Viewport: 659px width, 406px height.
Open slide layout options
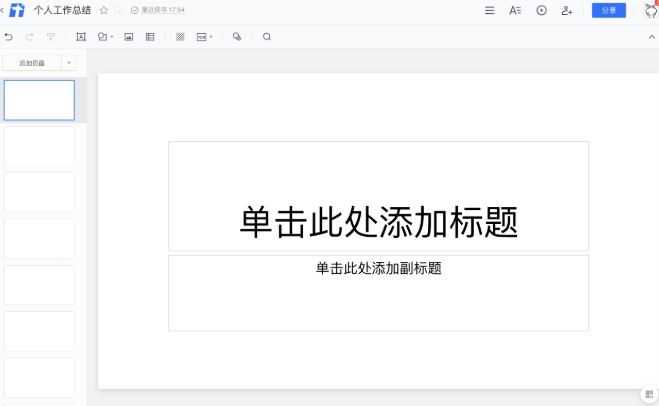pos(202,37)
